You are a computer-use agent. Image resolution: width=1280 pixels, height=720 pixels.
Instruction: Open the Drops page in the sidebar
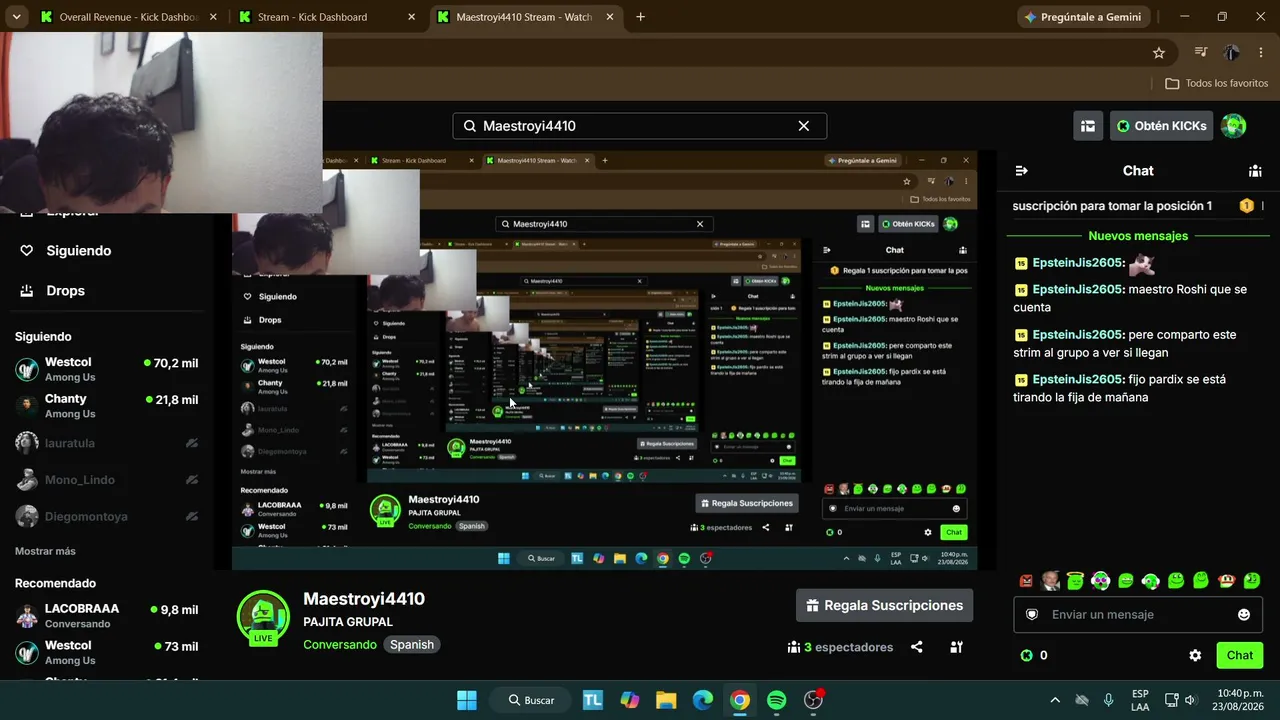point(53,291)
